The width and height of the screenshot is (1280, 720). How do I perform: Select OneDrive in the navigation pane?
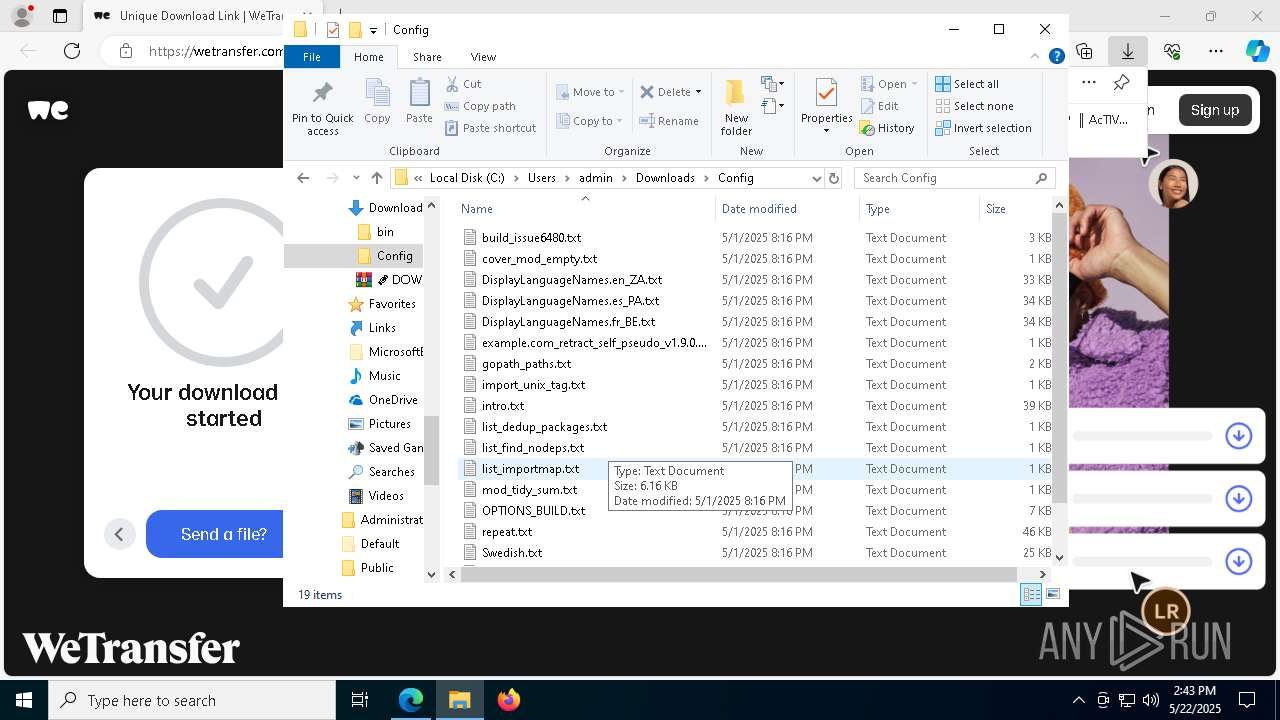point(392,400)
